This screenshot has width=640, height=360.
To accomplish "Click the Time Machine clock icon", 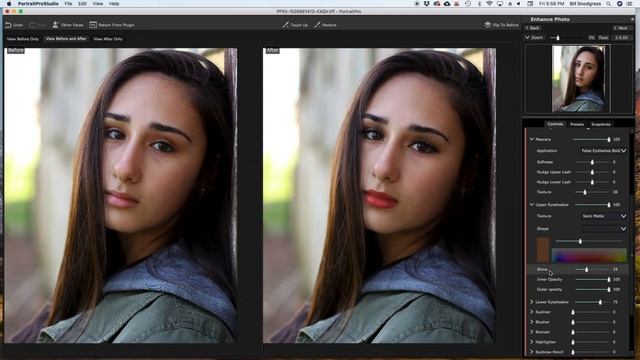I will [468, 4].
